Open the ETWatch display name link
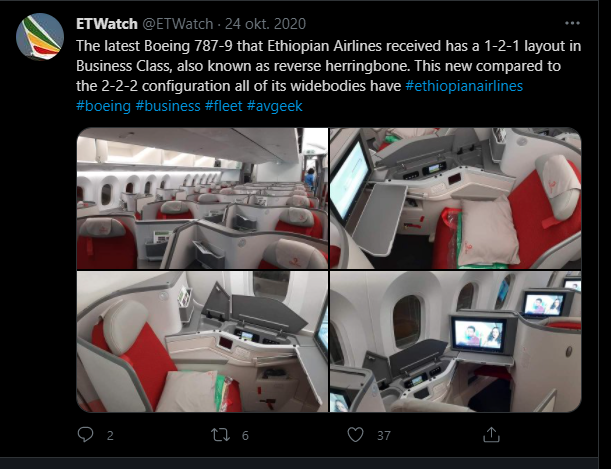 (107, 24)
